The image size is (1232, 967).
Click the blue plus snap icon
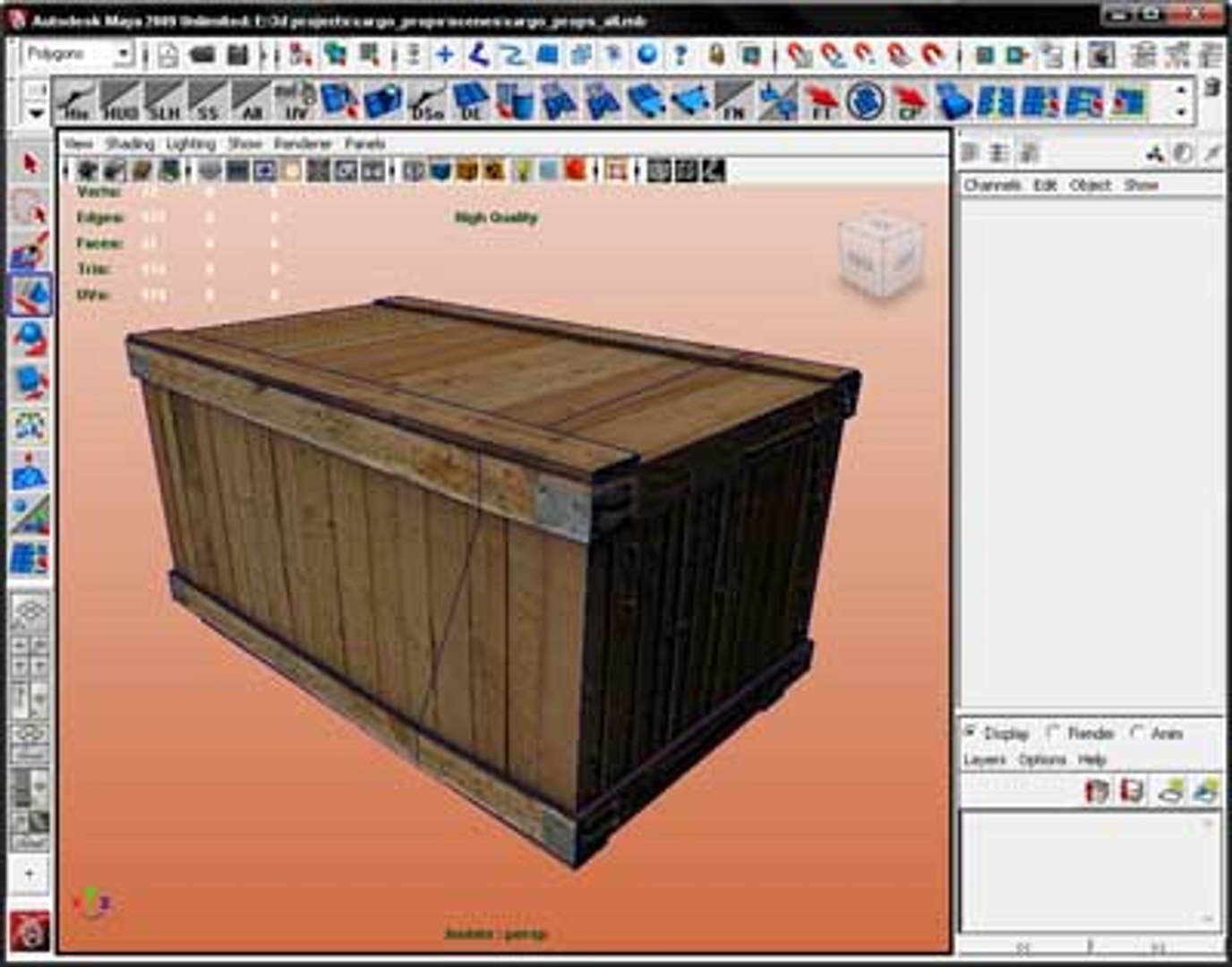(x=444, y=56)
